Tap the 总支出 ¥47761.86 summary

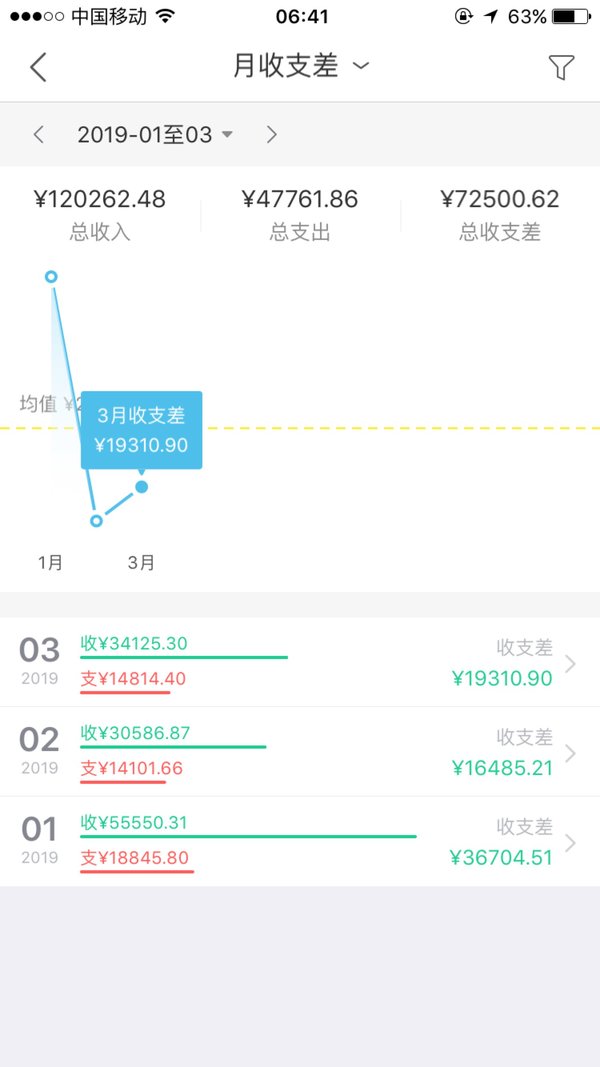pos(300,214)
